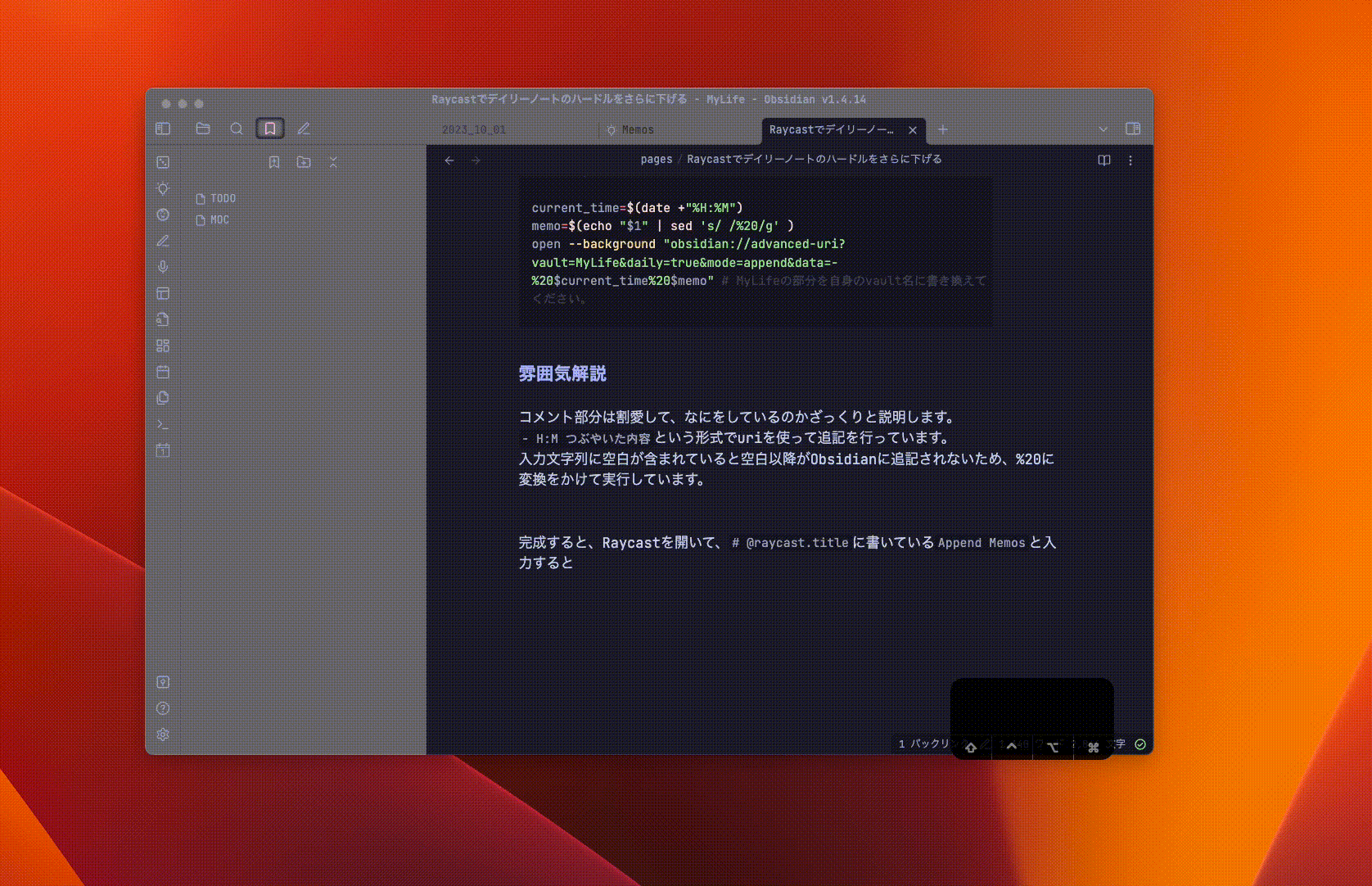Select the highlighted bookmarks tab icon
The image size is (1372, 886).
coord(270,129)
